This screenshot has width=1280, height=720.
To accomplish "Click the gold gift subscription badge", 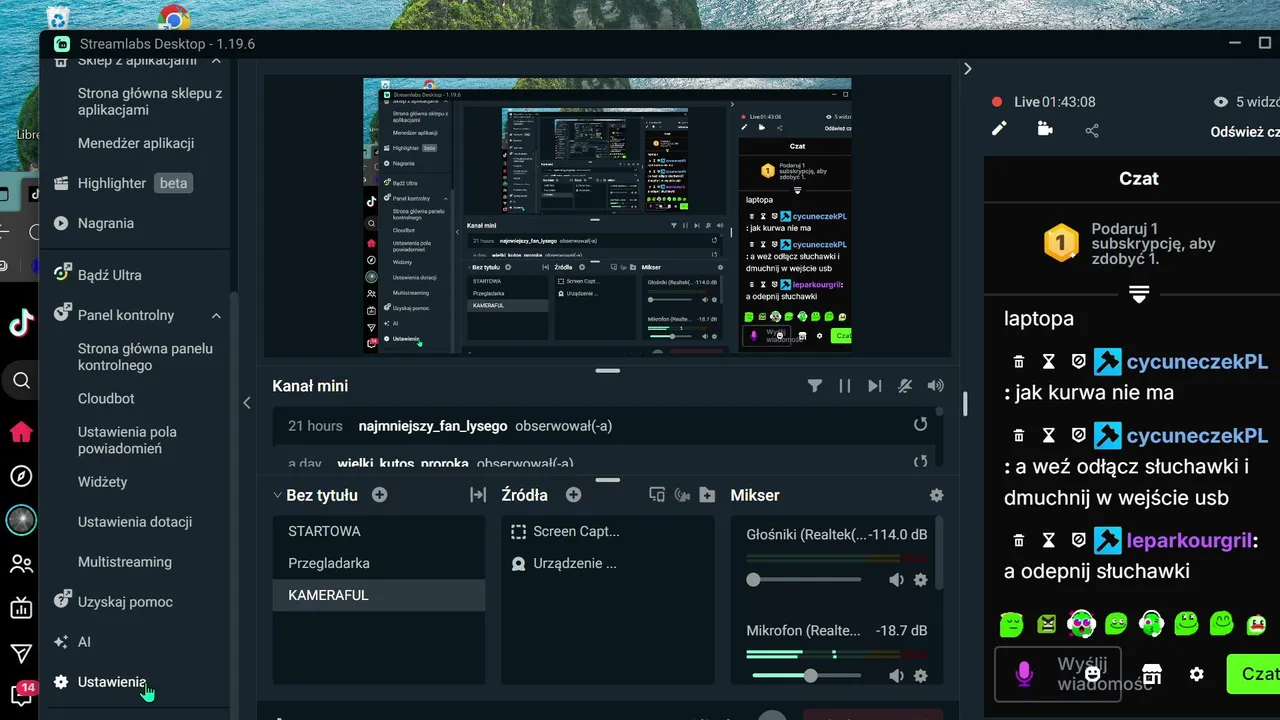I will [1061, 243].
